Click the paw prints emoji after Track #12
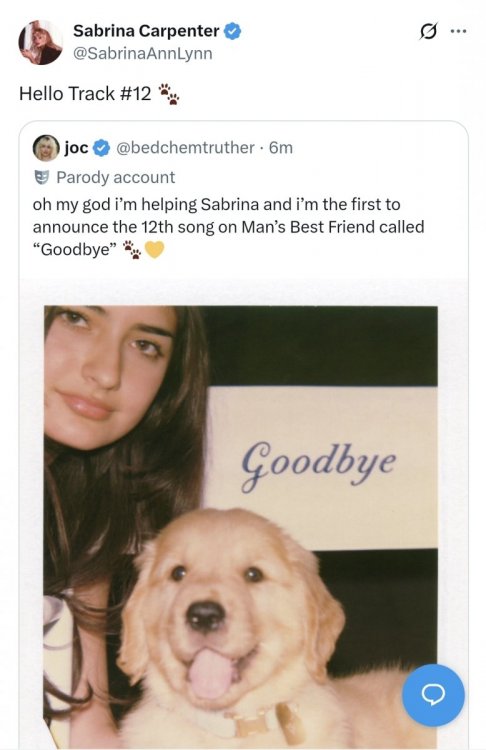Image resolution: width=486 pixels, height=750 pixels. tap(168, 94)
